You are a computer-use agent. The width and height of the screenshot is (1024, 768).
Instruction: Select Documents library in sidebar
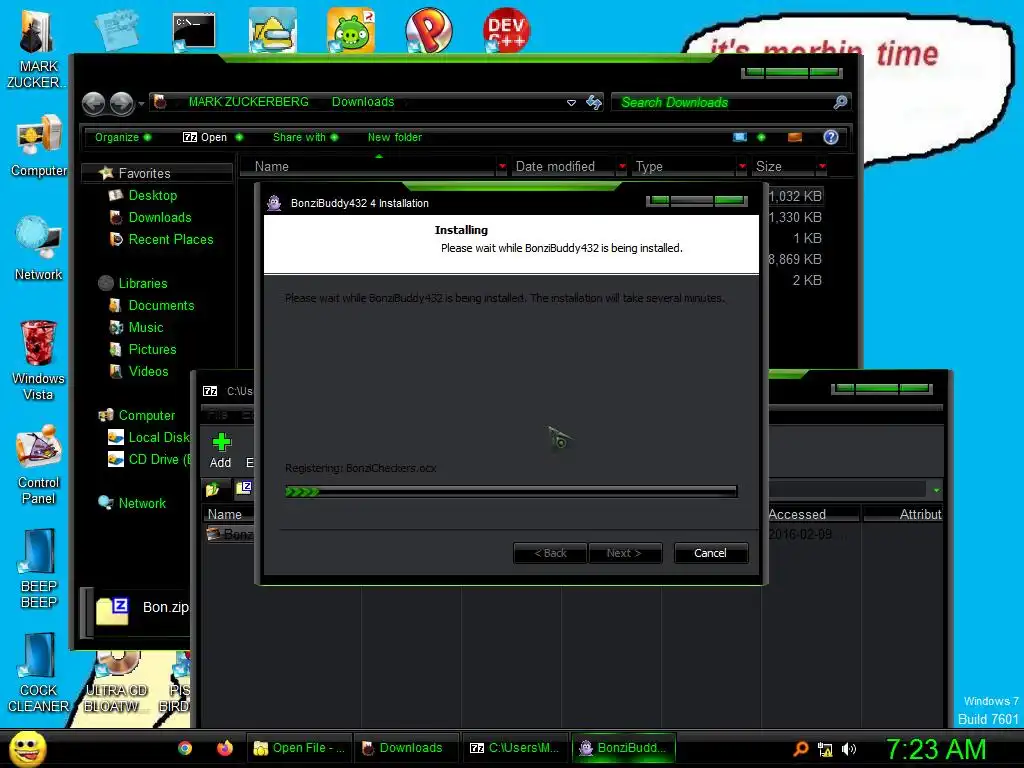pos(161,306)
